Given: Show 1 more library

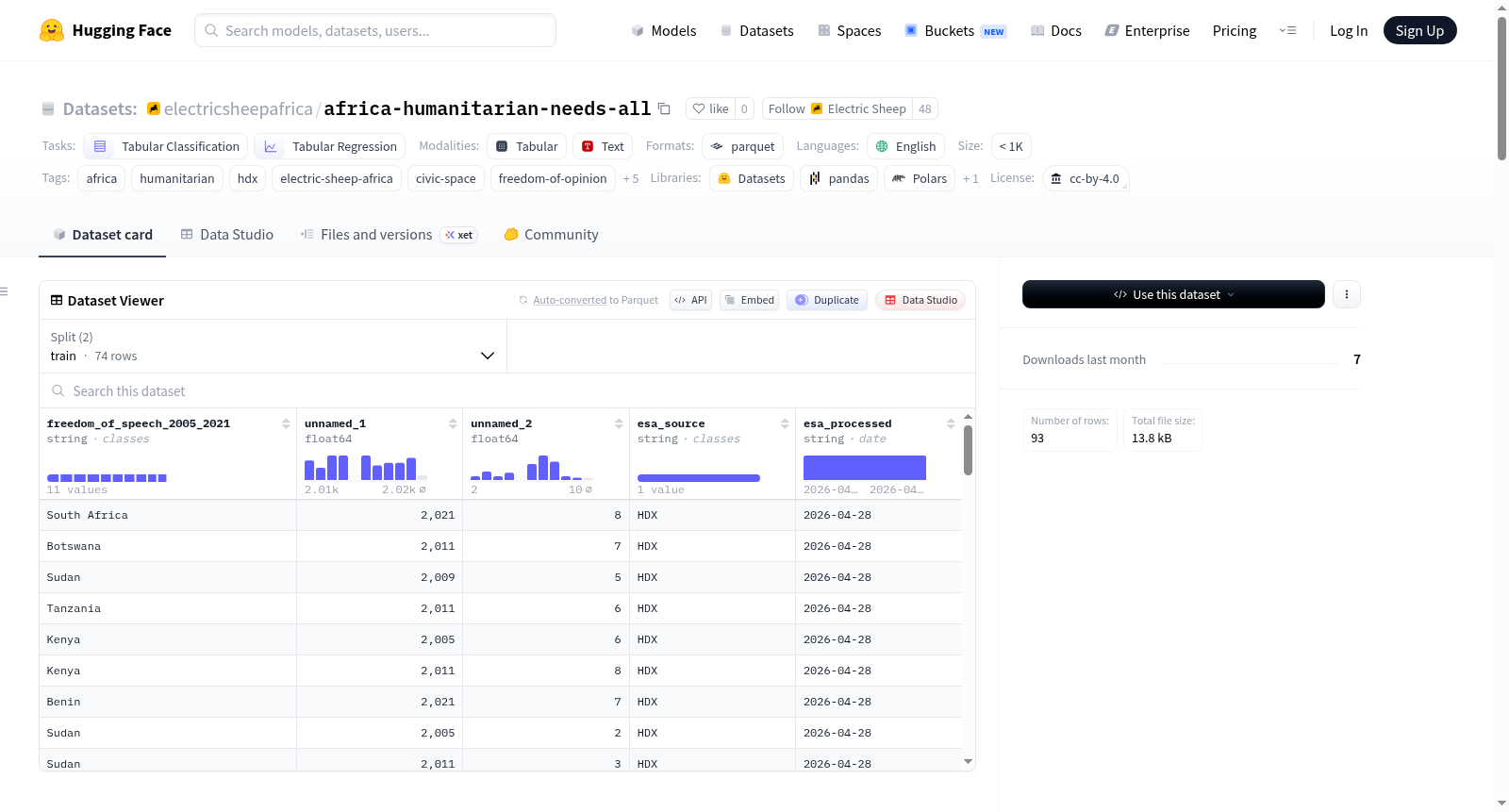Looking at the screenshot, I should (970, 178).
